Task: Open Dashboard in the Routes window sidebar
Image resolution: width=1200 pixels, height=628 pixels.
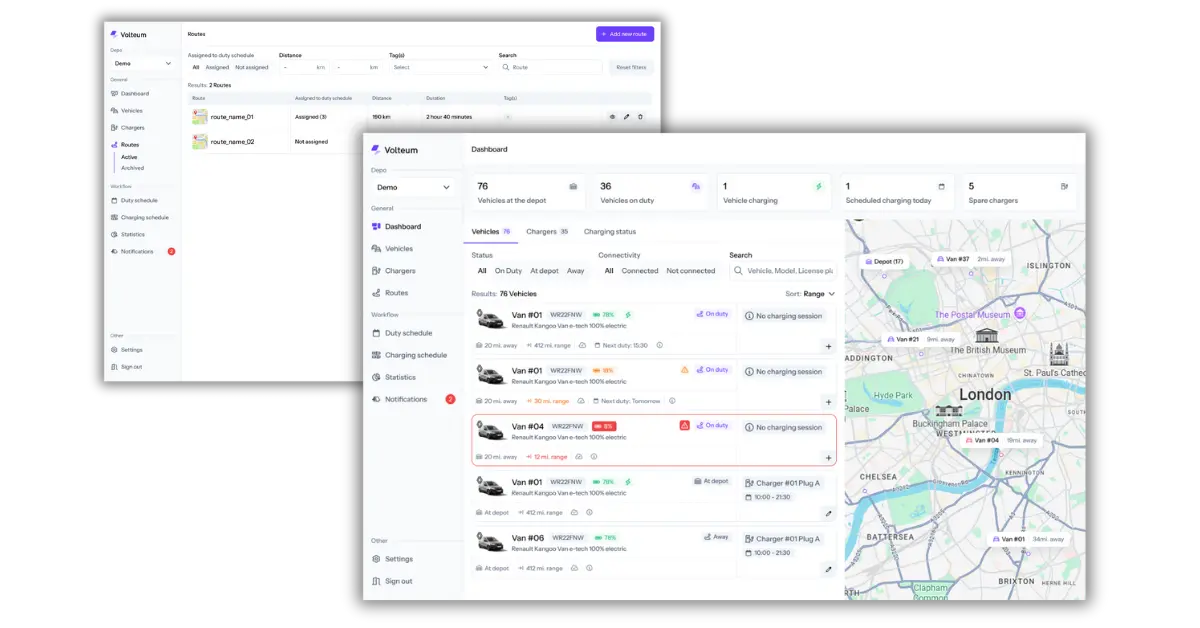Action: click(x=135, y=94)
